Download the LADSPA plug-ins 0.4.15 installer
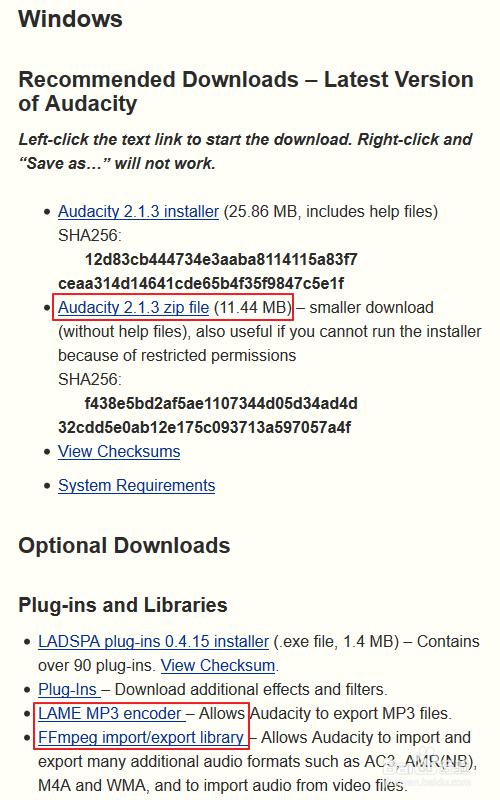Viewport: 500px width, 800px height. 153,641
